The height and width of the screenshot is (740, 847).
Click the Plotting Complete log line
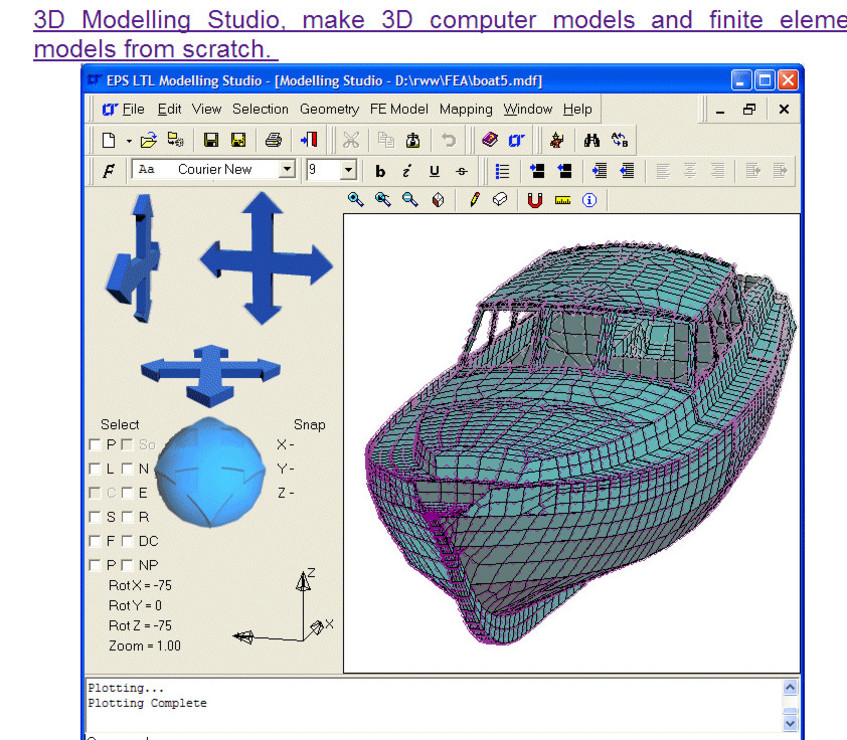pos(147,703)
